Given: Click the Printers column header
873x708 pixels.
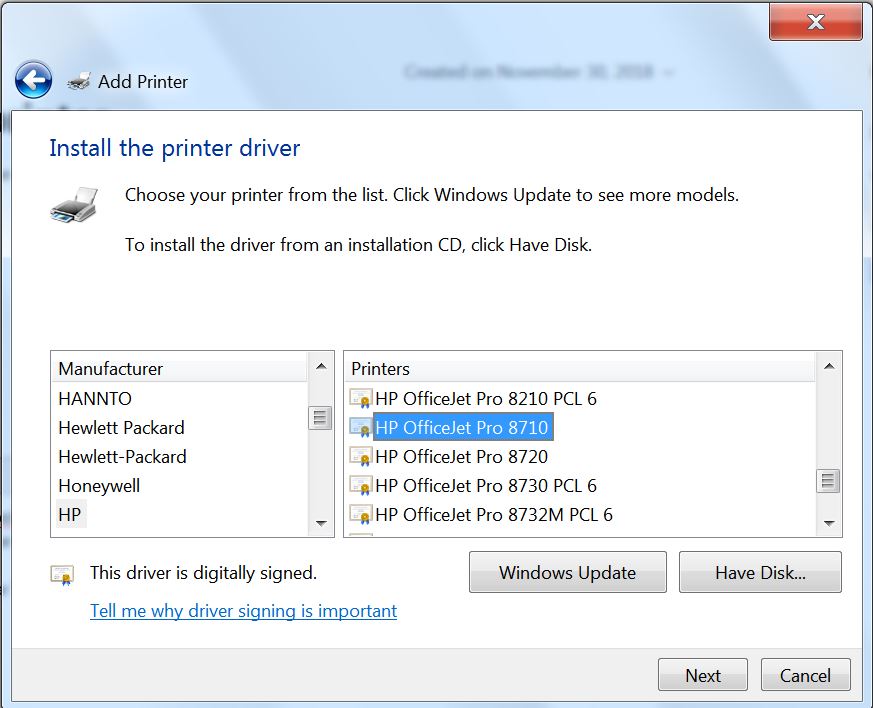Looking at the screenshot, I should pyautogui.click(x=580, y=368).
